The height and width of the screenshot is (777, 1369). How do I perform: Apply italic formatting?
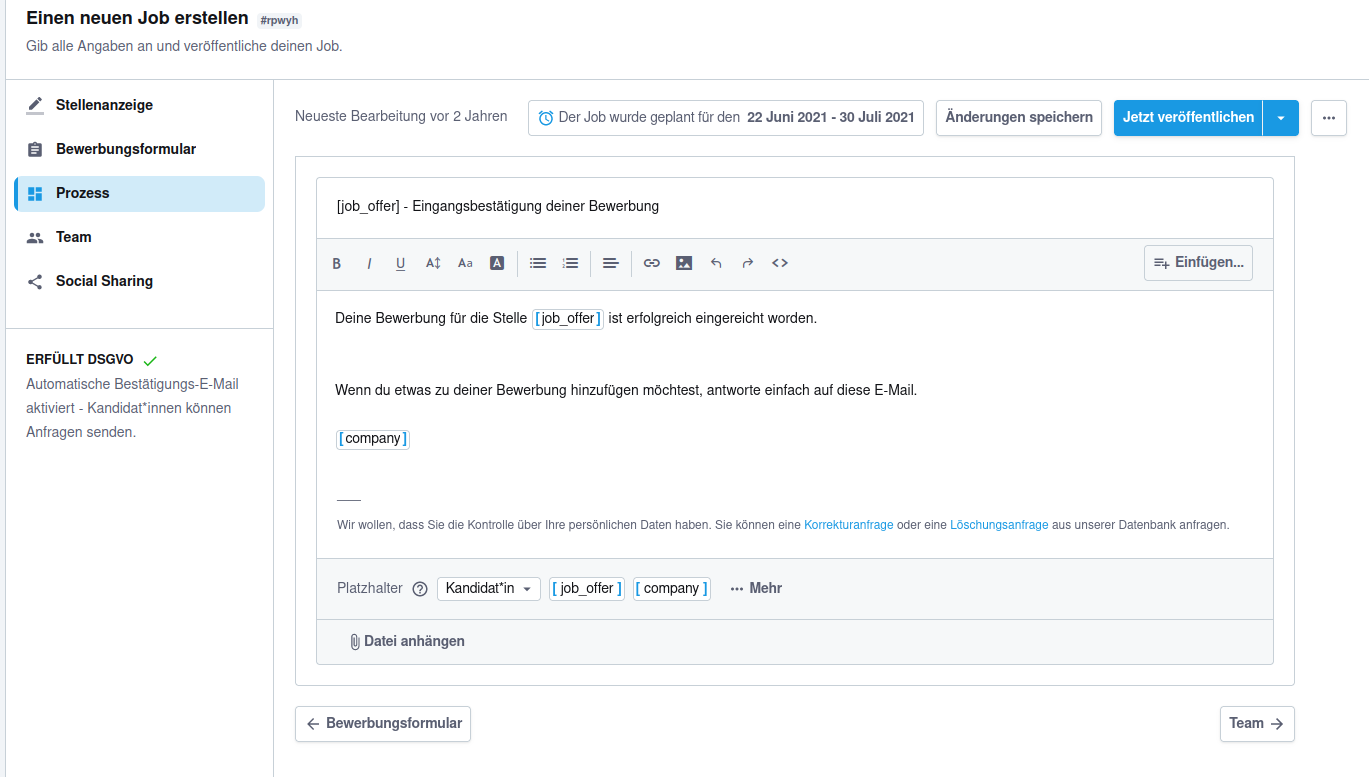pos(369,262)
